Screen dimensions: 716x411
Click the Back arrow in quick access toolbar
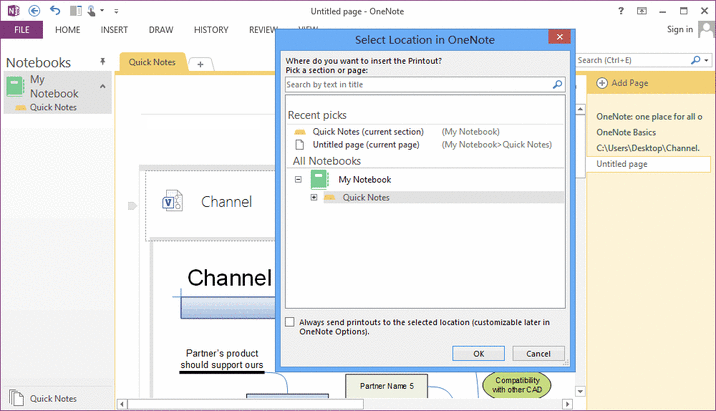click(34, 11)
